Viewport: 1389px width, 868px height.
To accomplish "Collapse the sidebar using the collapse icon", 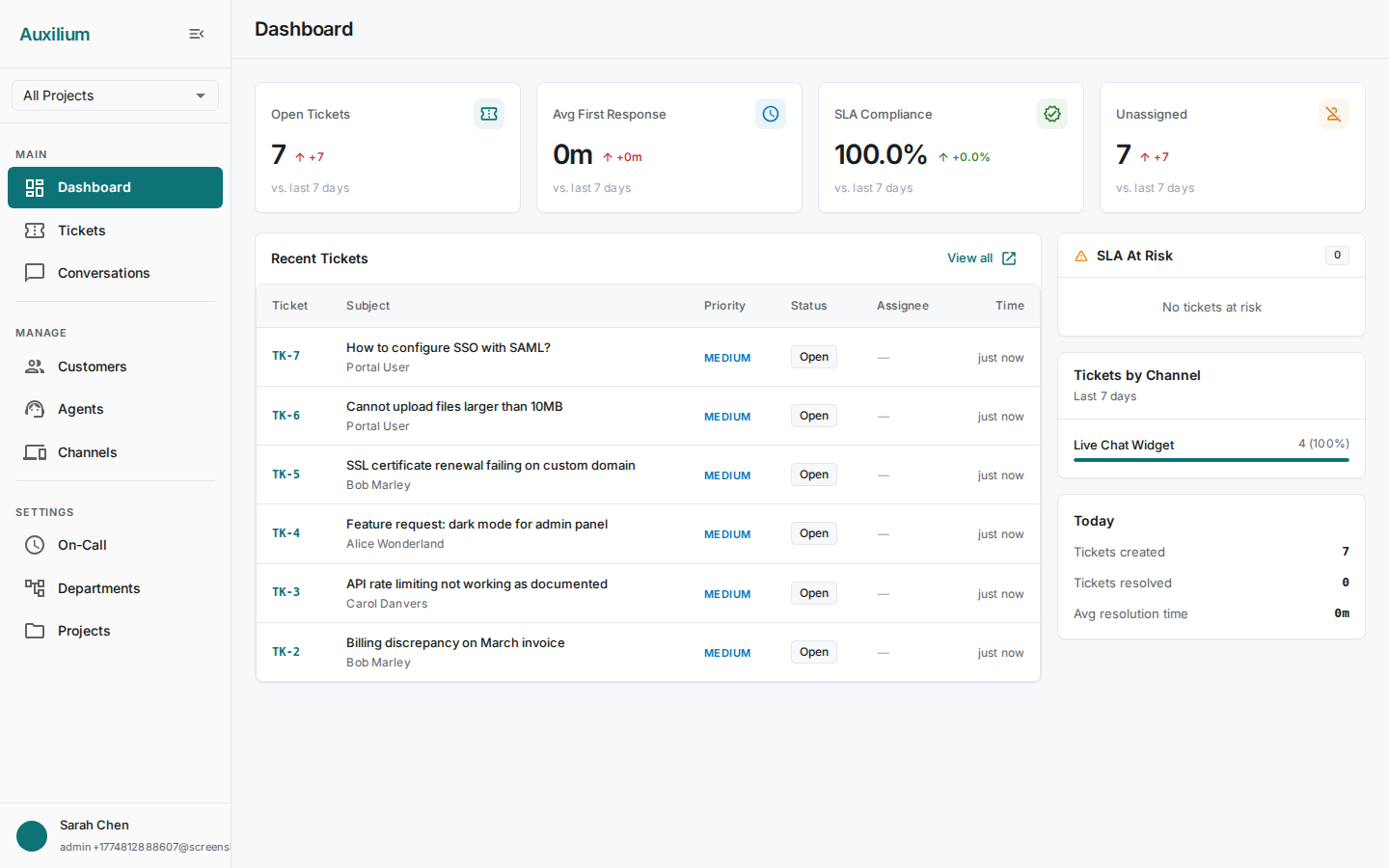I will 196,33.
